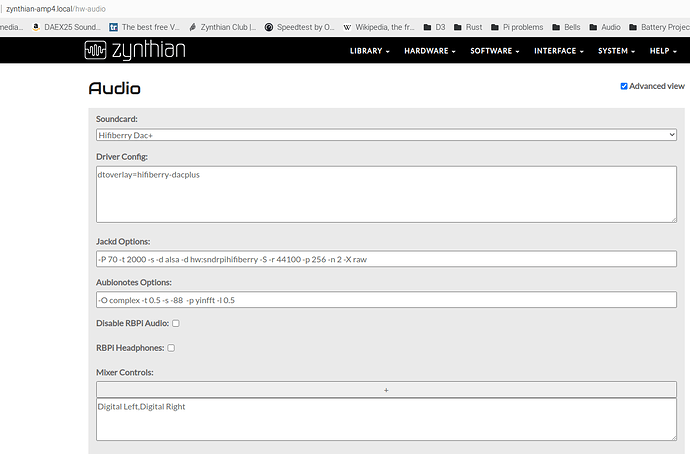Open Speedtest by Ookla bookmark
Viewport: 690px width, 454px height.
(300, 27)
